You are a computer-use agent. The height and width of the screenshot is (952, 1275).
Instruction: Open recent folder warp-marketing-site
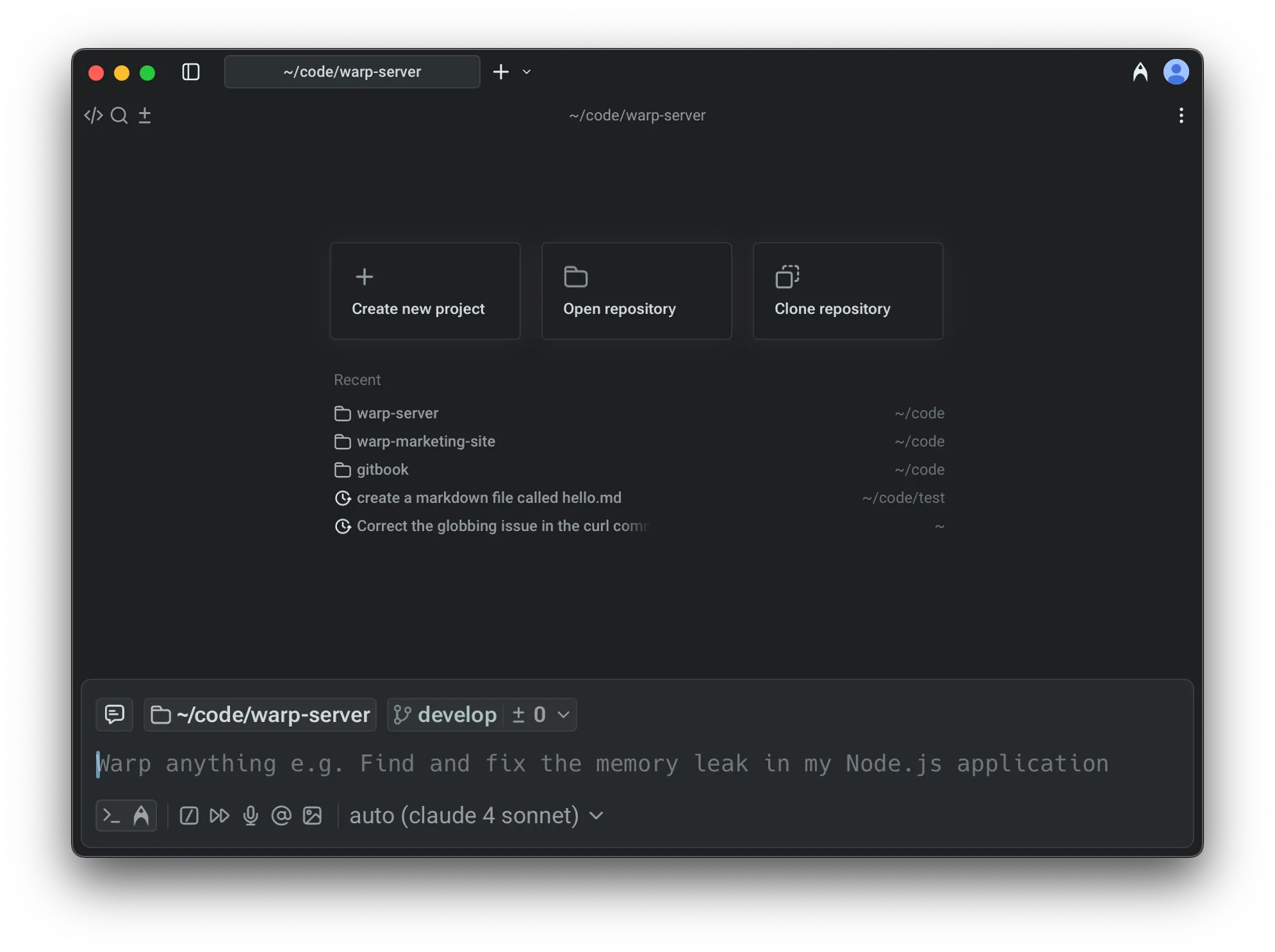click(639, 441)
